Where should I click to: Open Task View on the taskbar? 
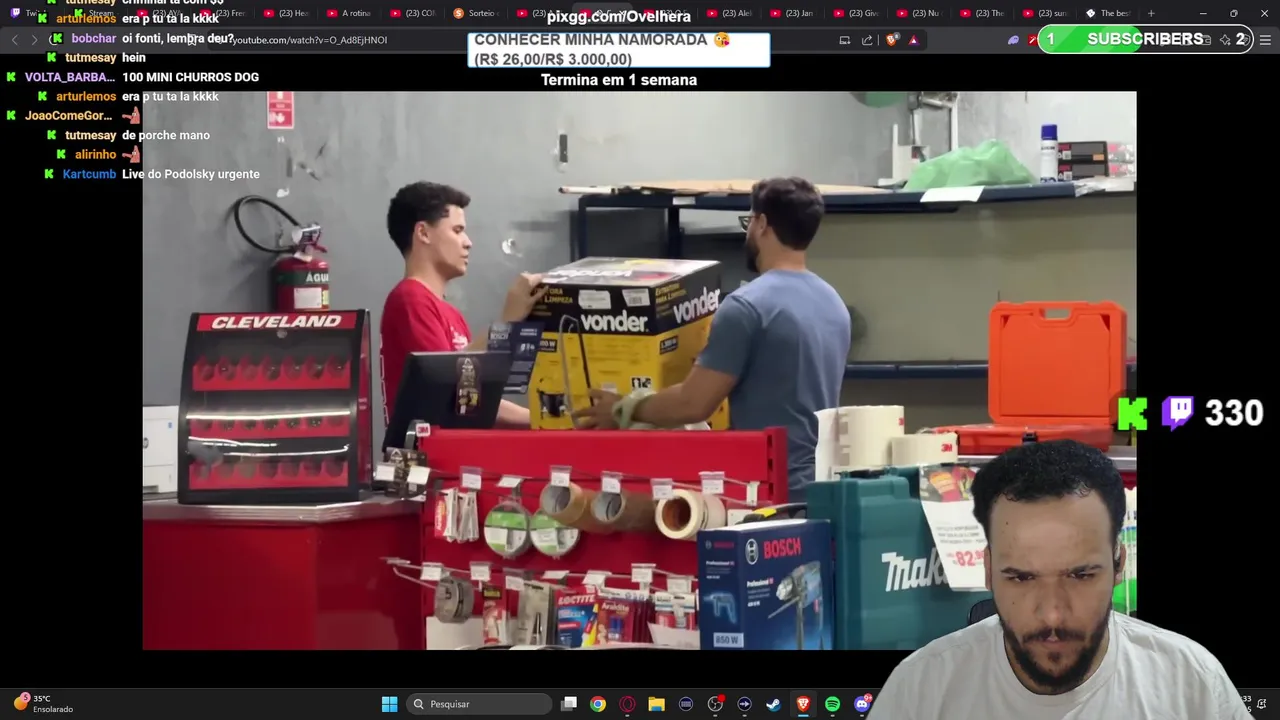coord(569,704)
